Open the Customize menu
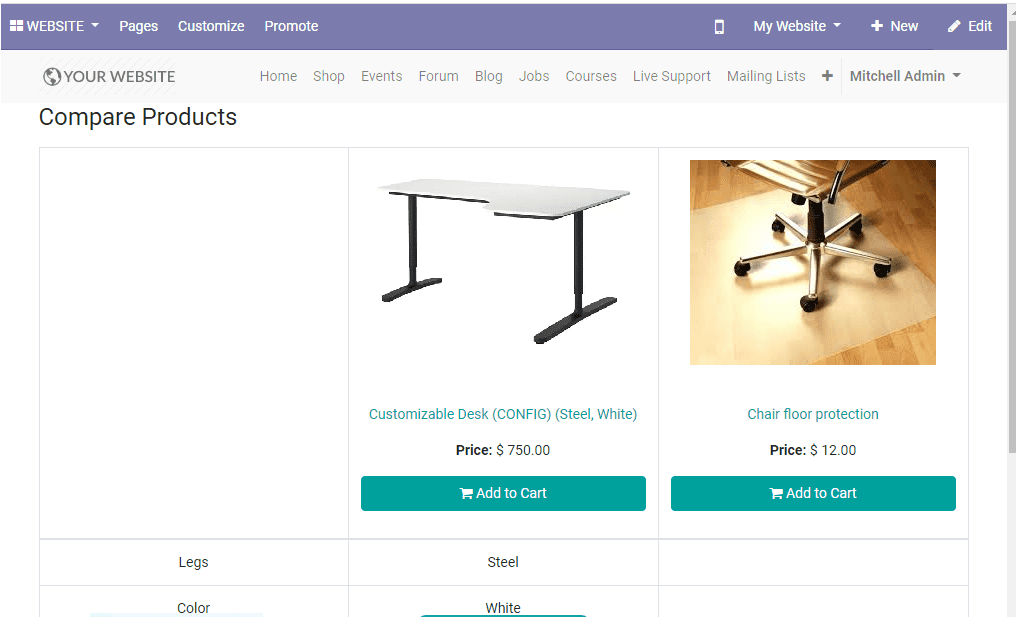 tap(211, 26)
